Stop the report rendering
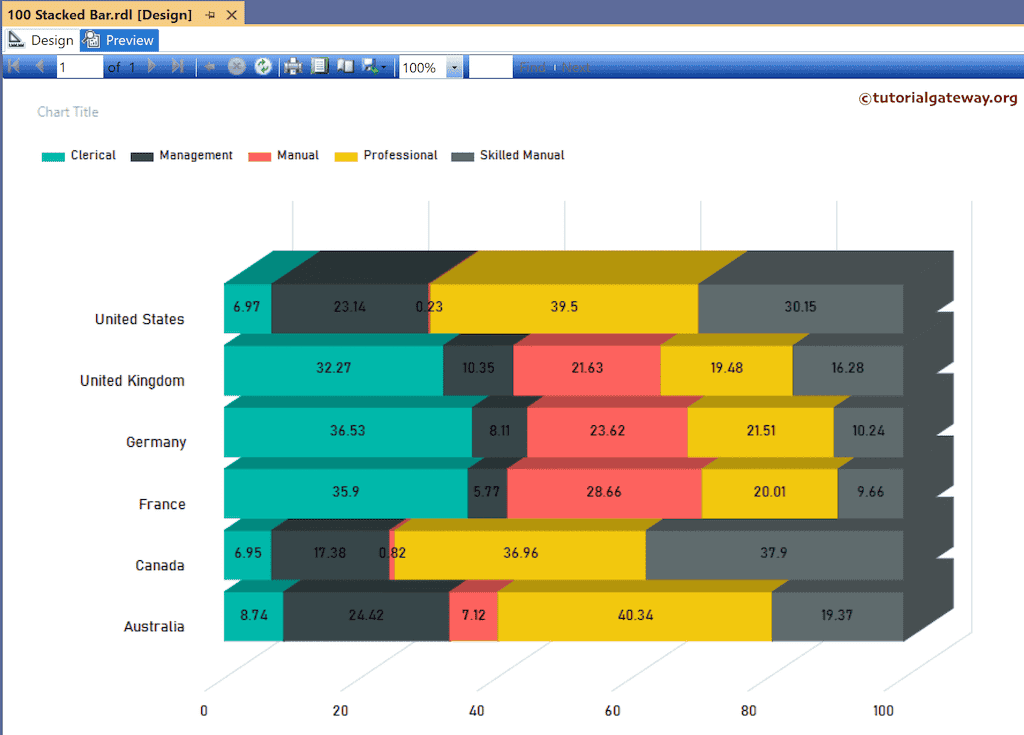The width and height of the screenshot is (1024, 735). pyautogui.click(x=236, y=66)
